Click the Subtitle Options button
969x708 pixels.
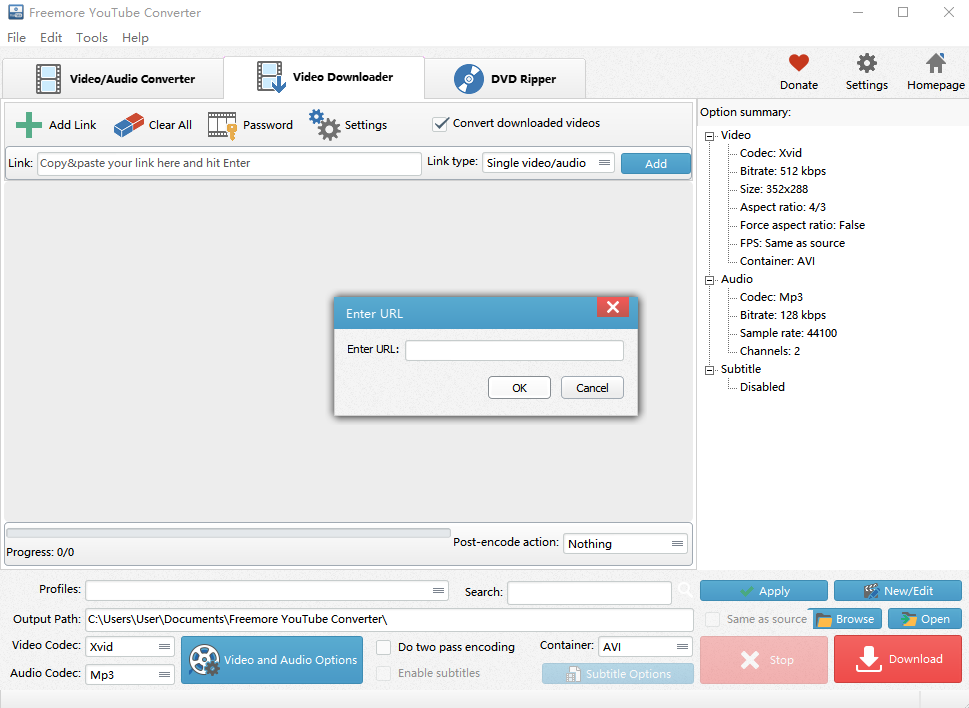click(618, 673)
